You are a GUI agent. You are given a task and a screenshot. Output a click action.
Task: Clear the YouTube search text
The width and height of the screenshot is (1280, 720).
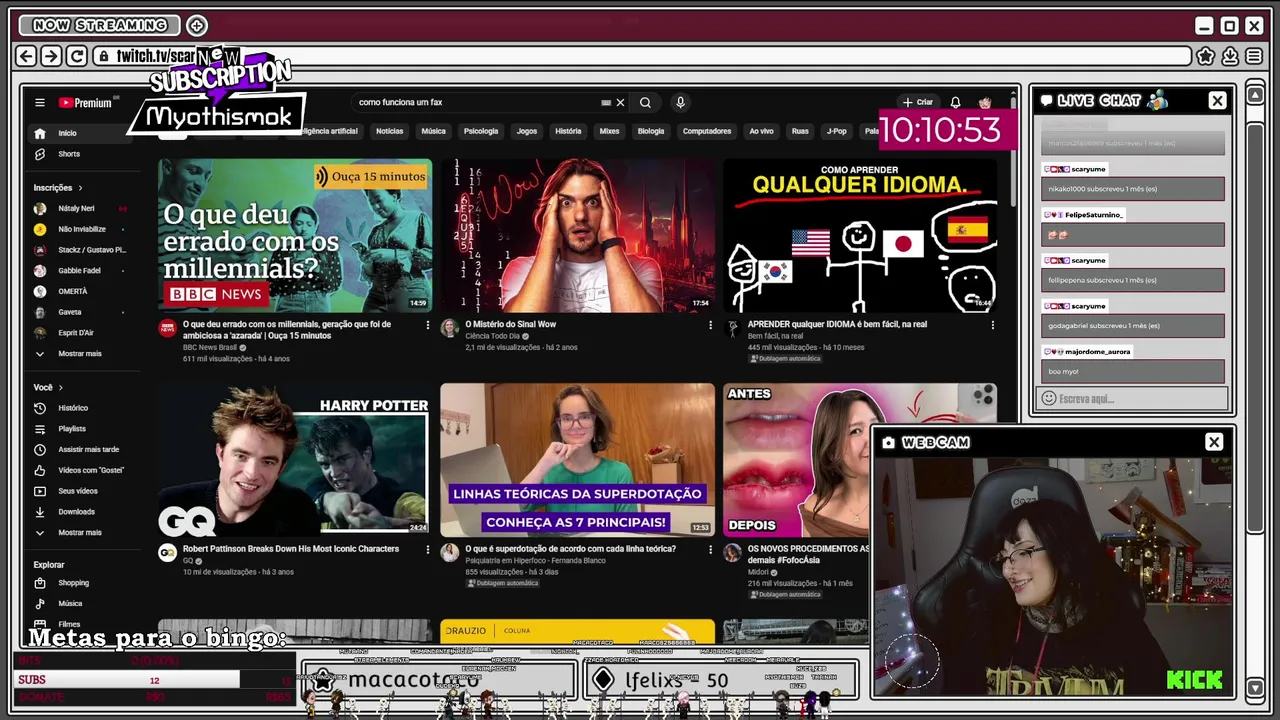[x=620, y=102]
